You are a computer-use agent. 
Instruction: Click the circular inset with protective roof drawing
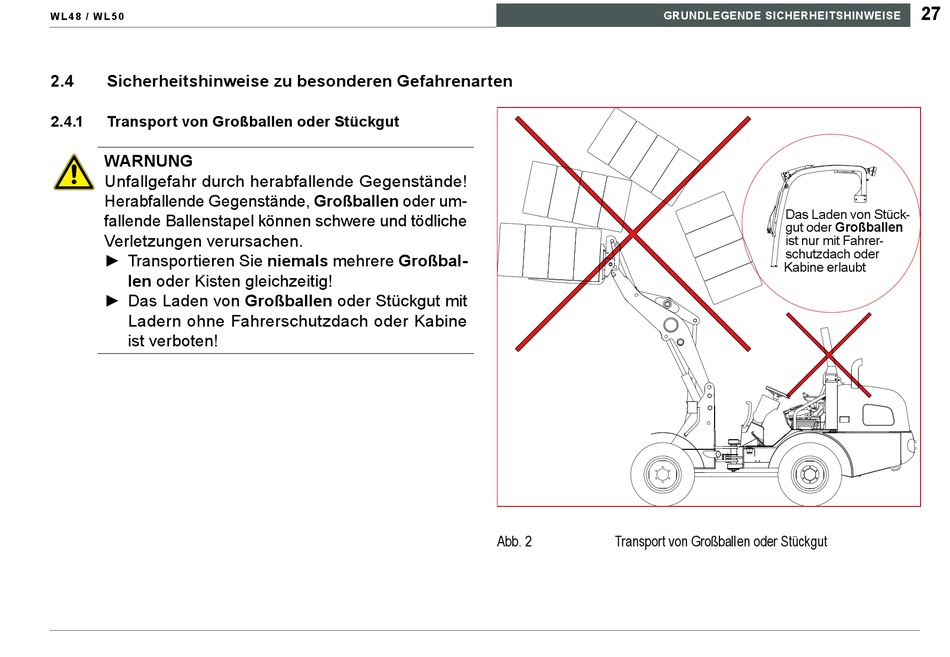831,223
